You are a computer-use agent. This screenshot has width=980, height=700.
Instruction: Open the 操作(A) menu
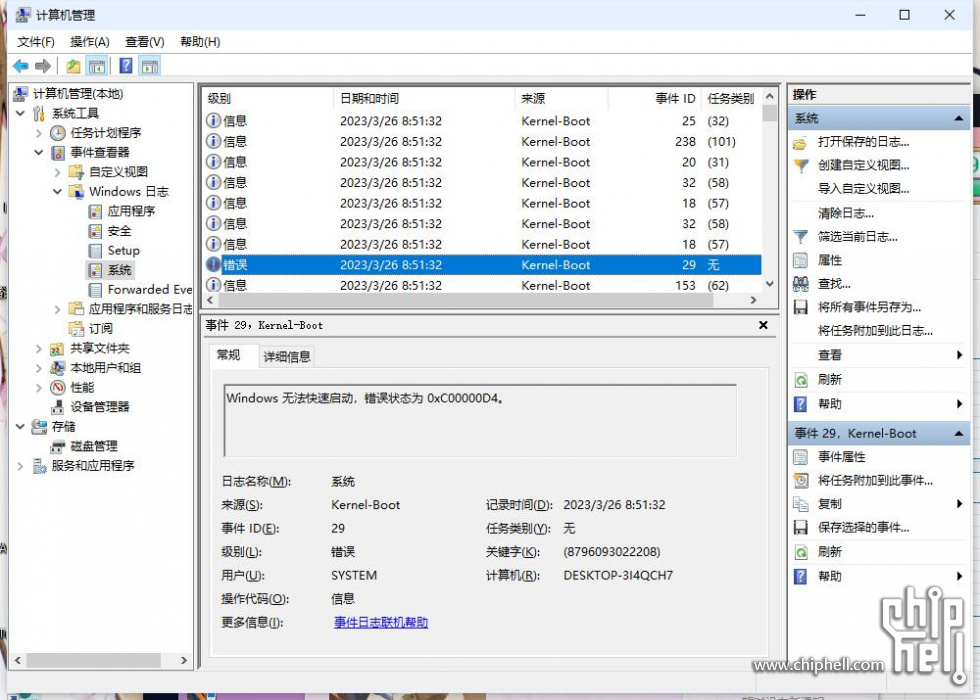(89, 42)
